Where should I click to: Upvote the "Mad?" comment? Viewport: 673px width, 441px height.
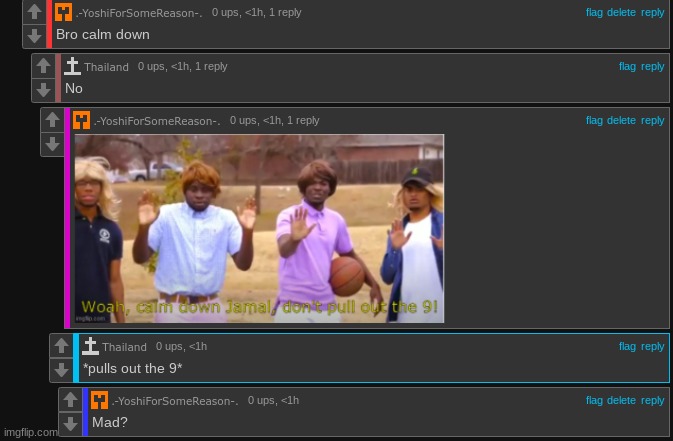pos(70,400)
